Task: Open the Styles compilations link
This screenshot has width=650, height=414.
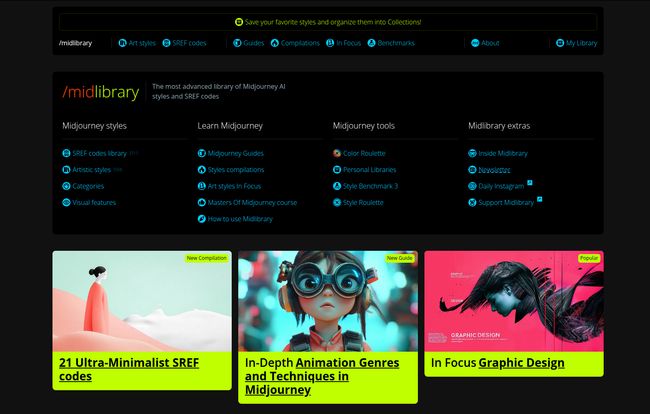Action: click(x=236, y=169)
